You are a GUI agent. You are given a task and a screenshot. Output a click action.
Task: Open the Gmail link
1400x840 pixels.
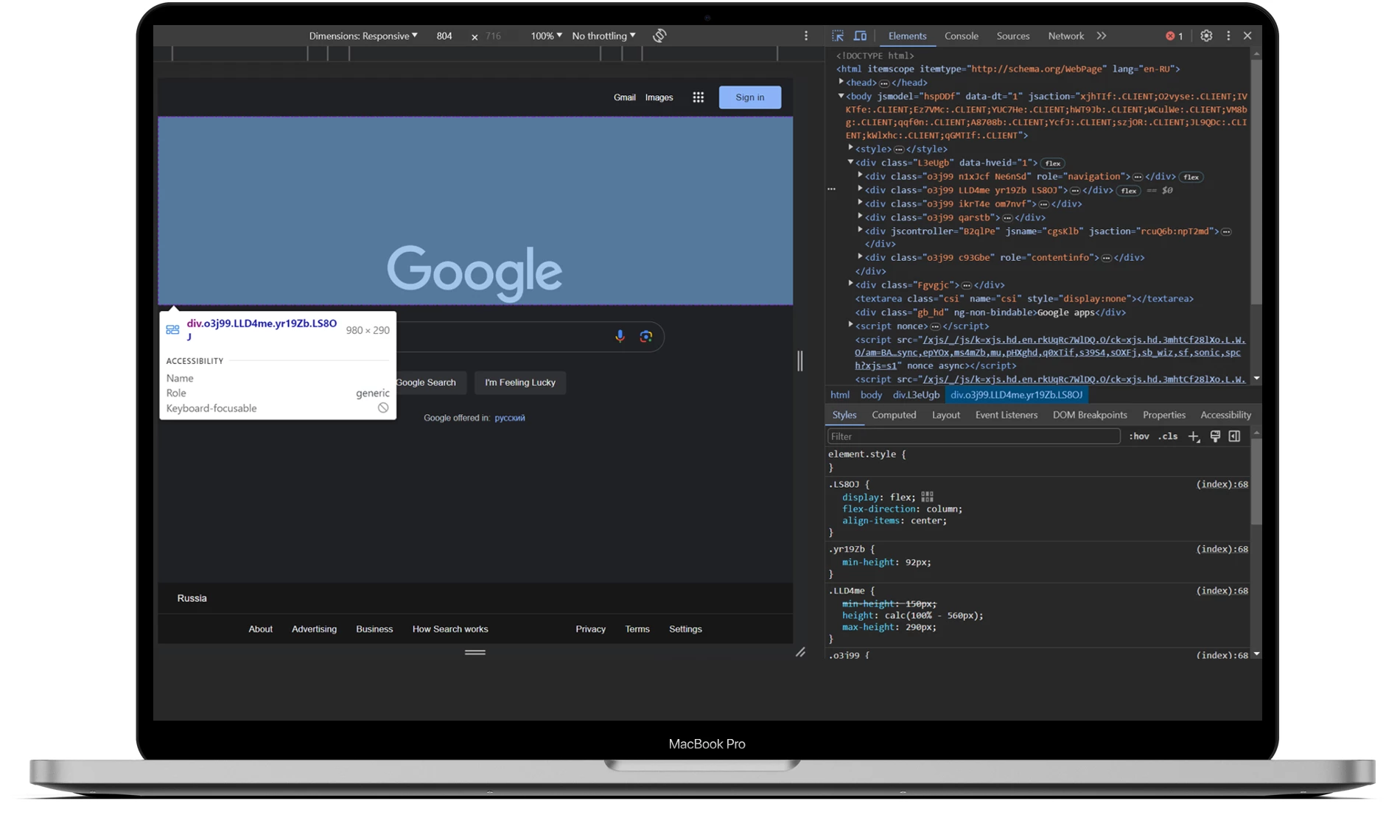point(625,97)
